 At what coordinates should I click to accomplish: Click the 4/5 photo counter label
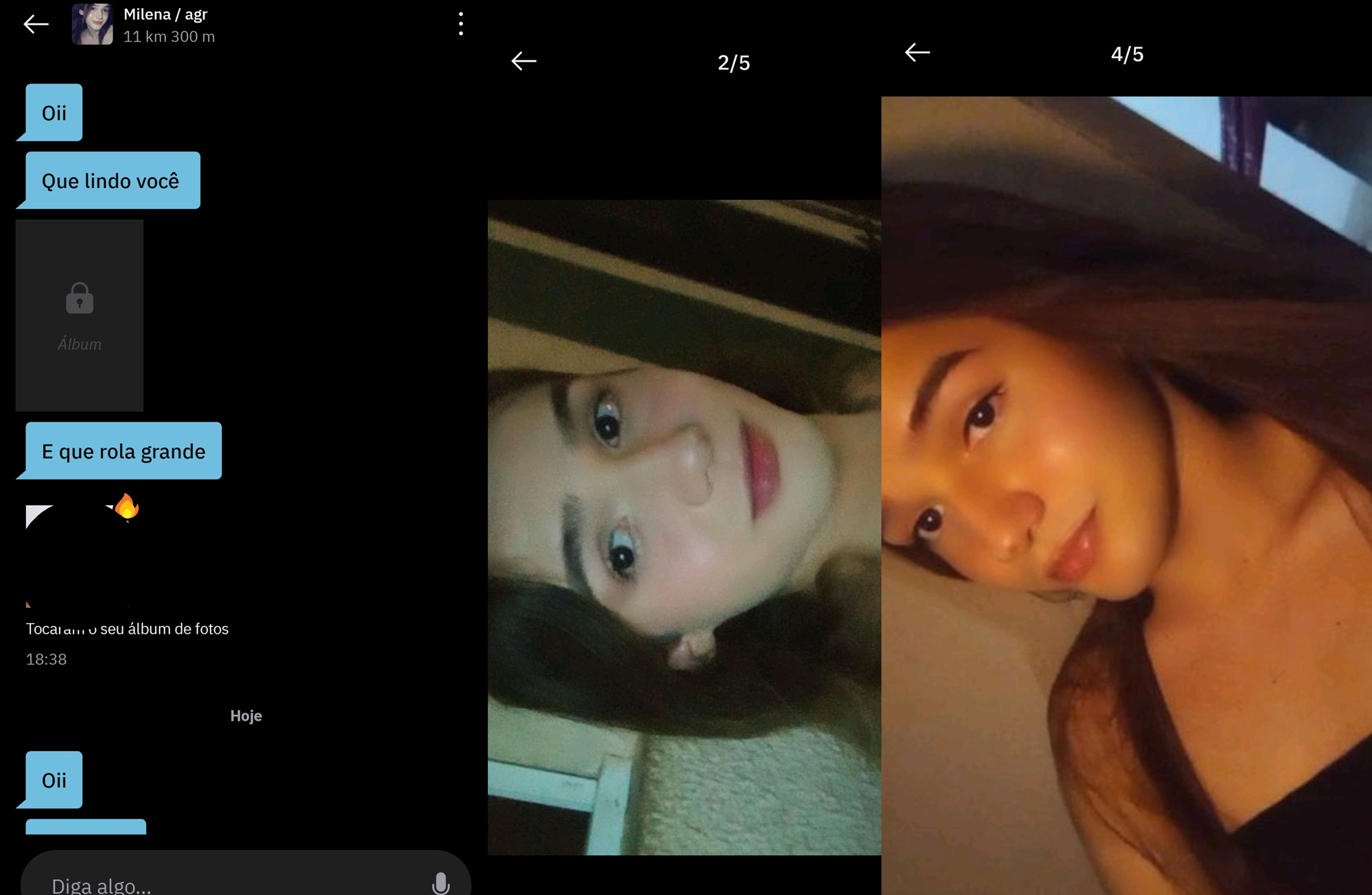pos(1127,54)
